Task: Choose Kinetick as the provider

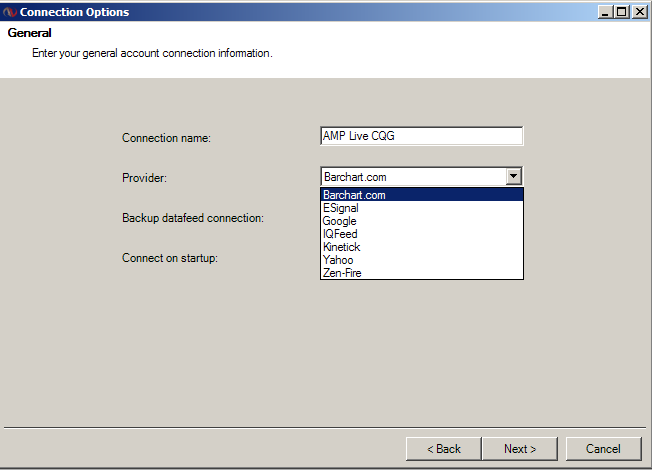Action: 421,247
